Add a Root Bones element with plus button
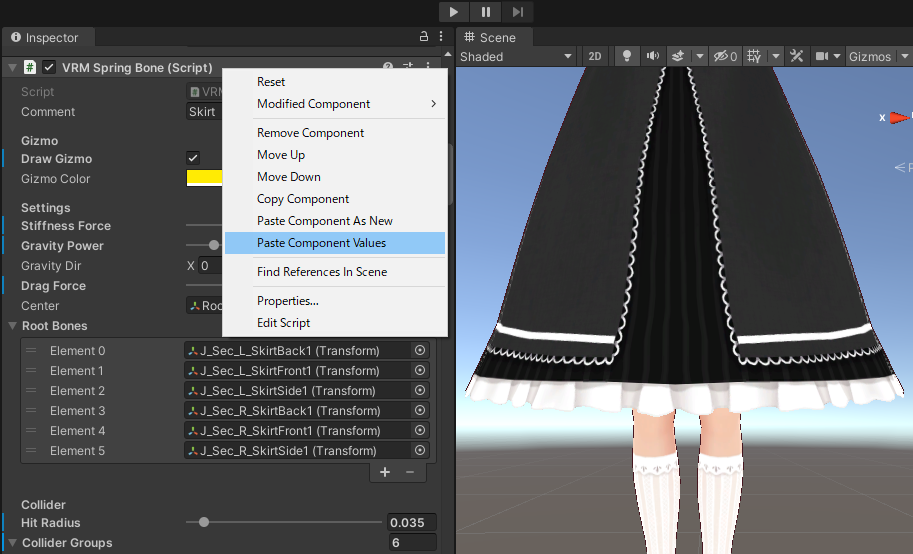Image resolution: width=913 pixels, height=554 pixels. (385, 472)
